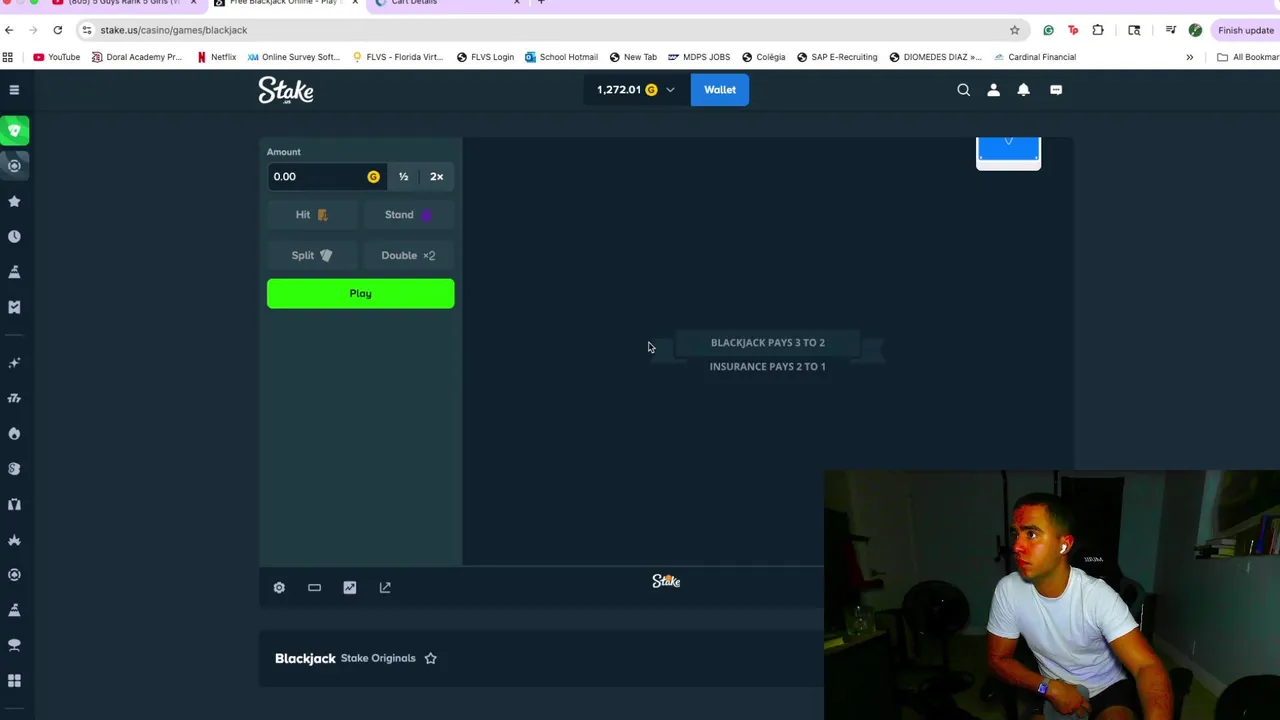This screenshot has width=1280, height=720.
Task: Open the notifications bell icon
Action: (x=1023, y=90)
